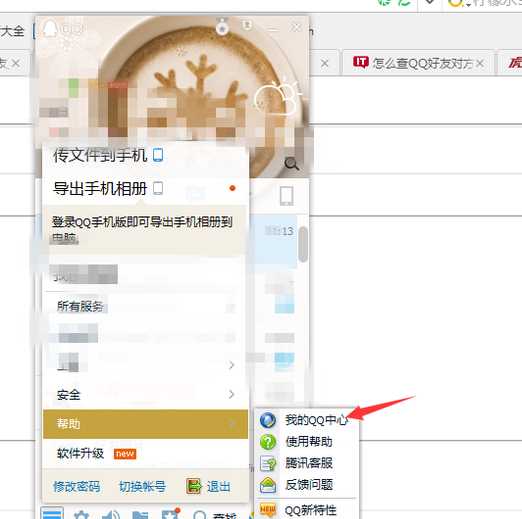The height and width of the screenshot is (519, 522).
Task: Open 所有服务 menu item
Action: 145,306
